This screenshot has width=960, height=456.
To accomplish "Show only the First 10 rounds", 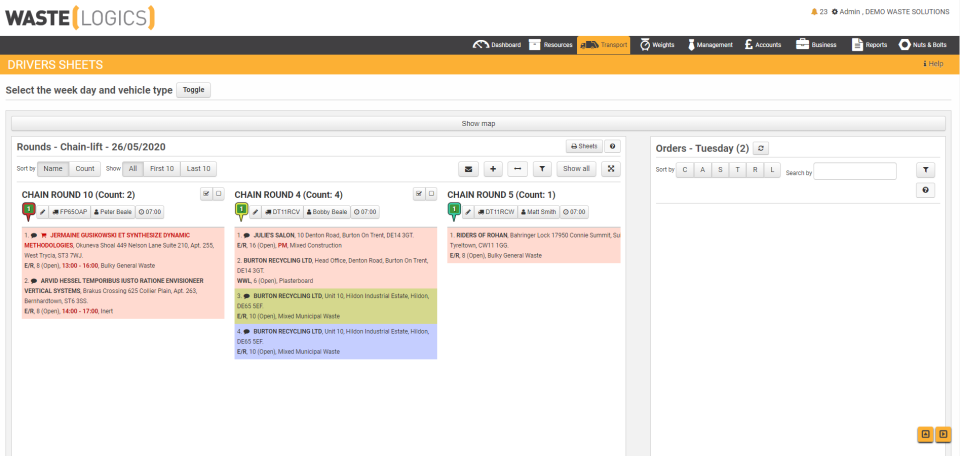I will pos(162,169).
